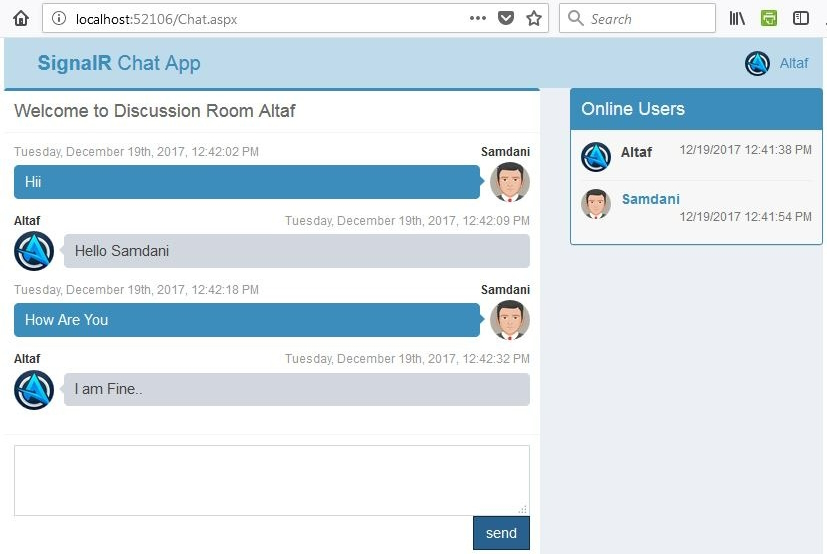Click Samdani's avatar beside the Hii message
The image size is (827, 554).
tap(509, 182)
